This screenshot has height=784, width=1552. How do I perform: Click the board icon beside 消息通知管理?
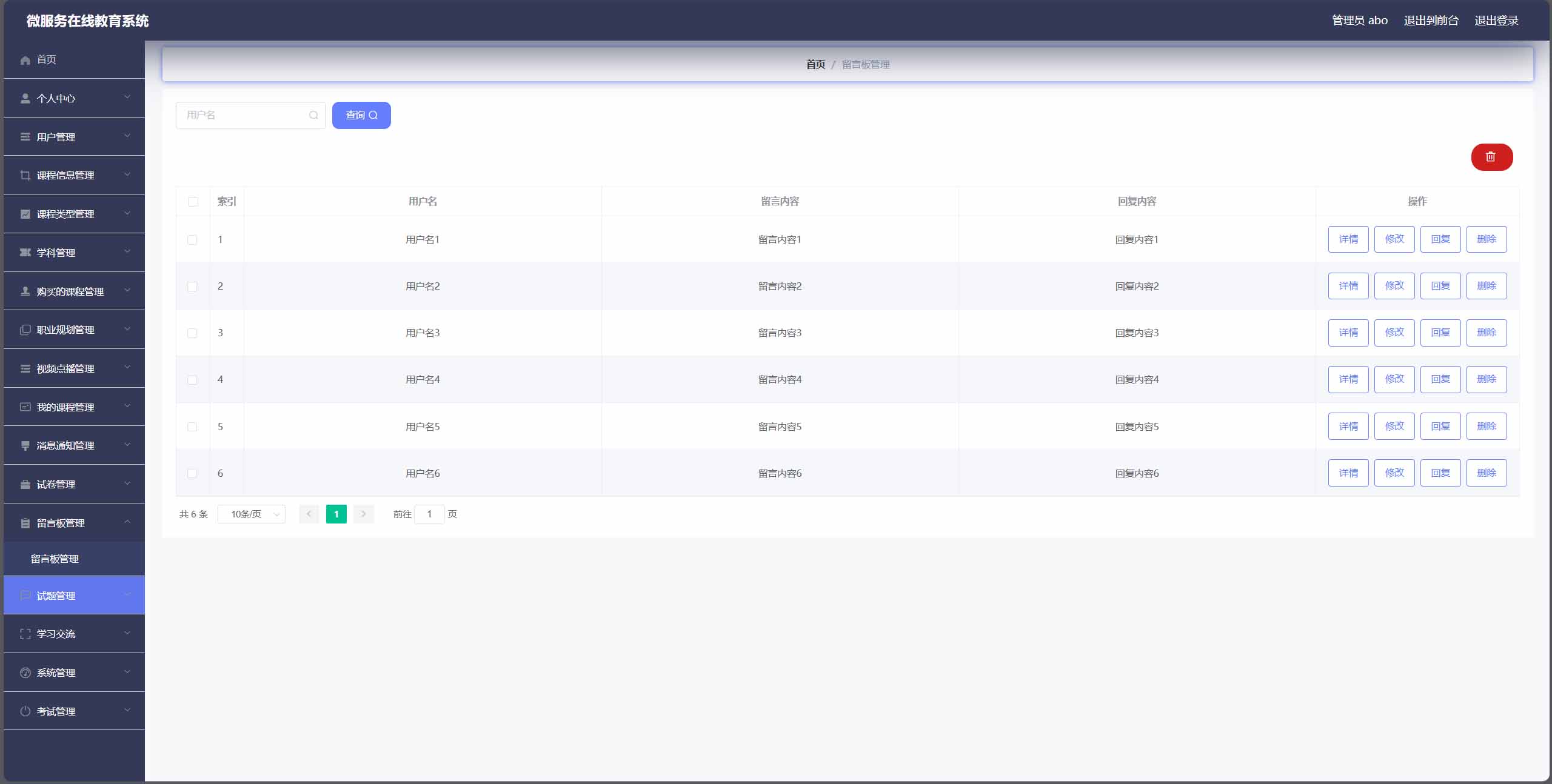click(25, 445)
